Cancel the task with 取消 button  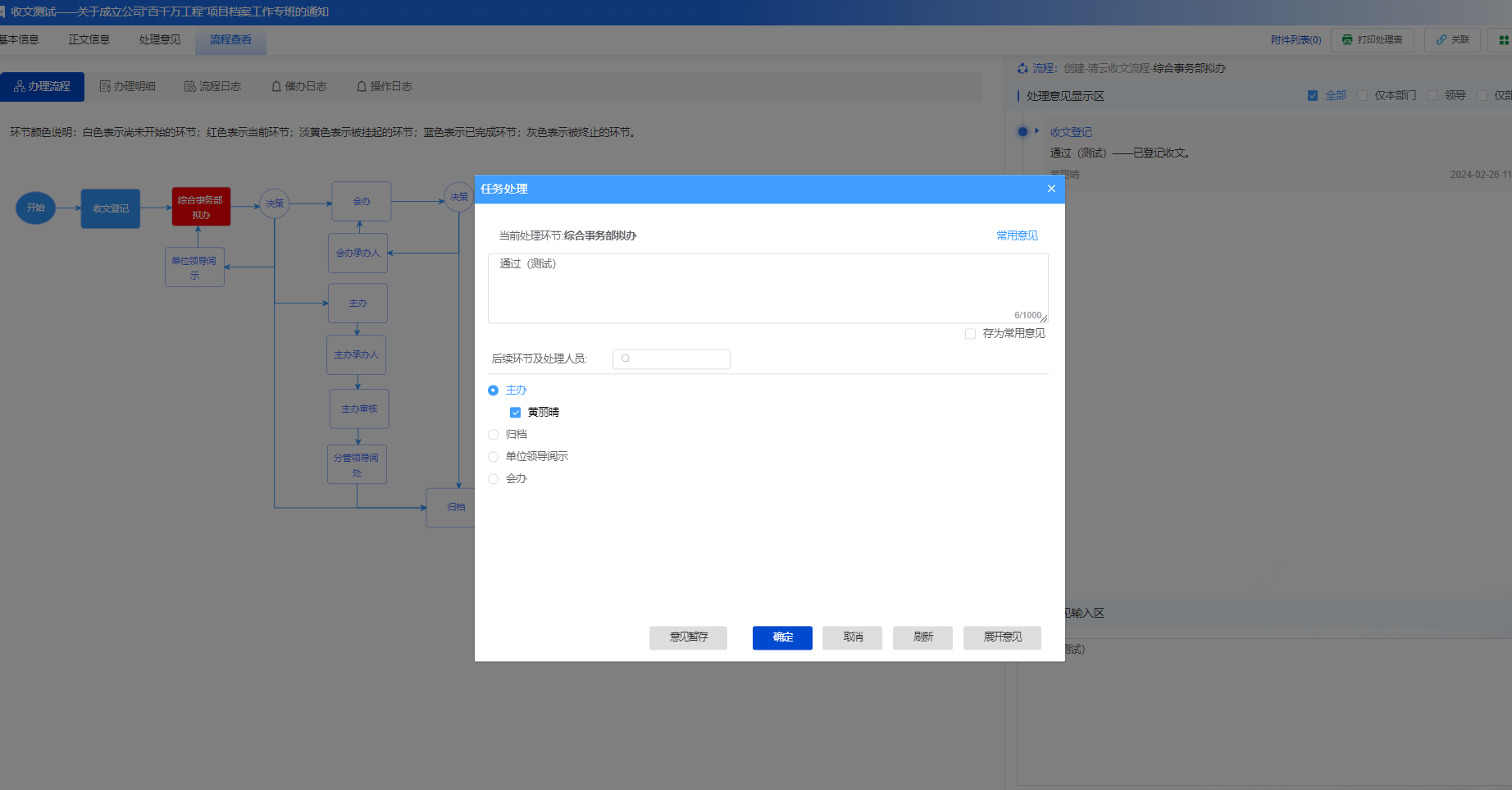click(853, 637)
